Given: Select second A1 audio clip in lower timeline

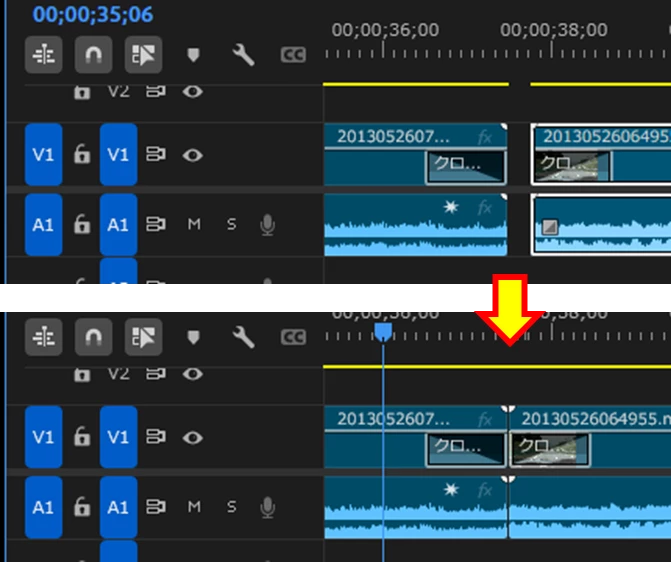Looking at the screenshot, I should pos(590,508).
